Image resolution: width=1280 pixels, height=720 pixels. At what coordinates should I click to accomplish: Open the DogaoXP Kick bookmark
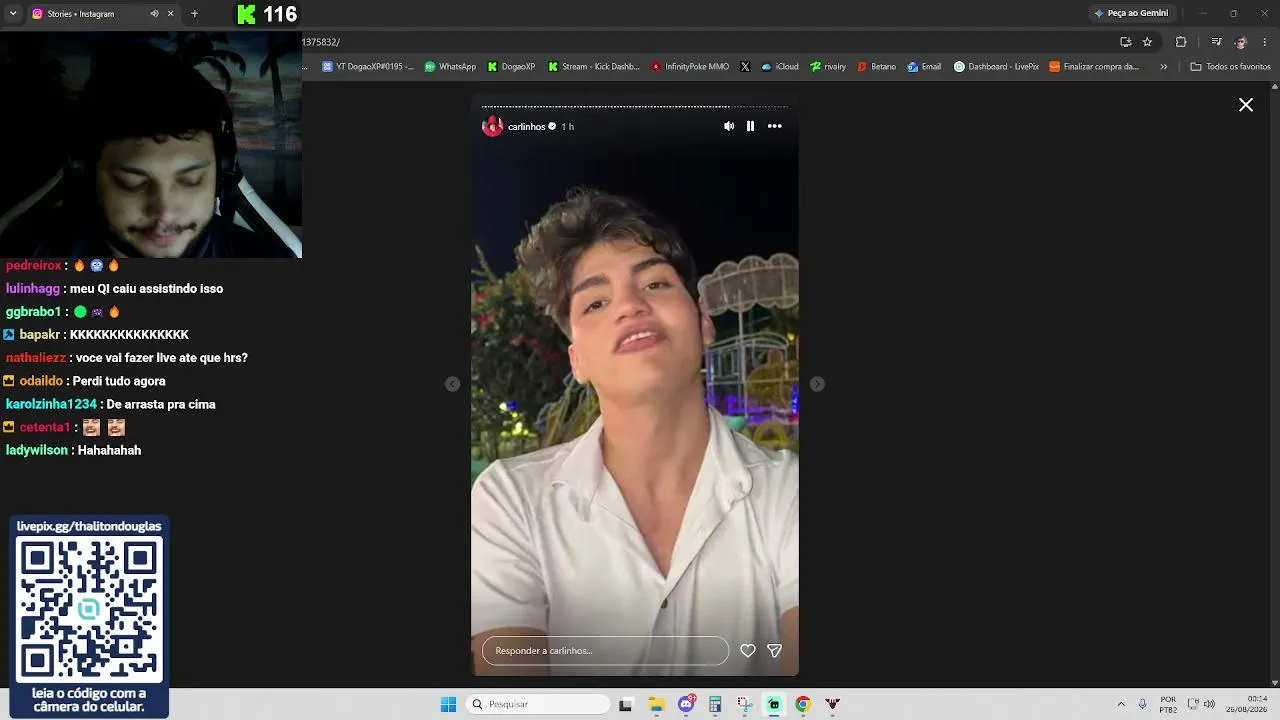[x=511, y=67]
